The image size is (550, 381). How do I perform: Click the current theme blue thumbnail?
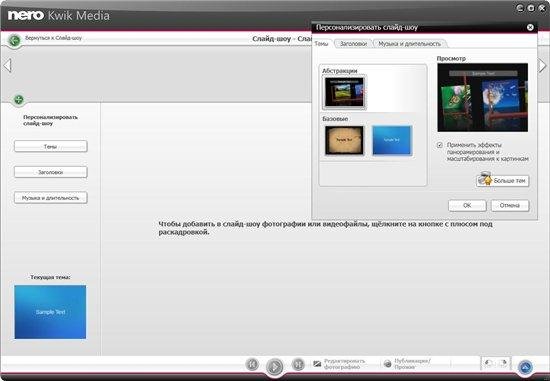tap(50, 312)
